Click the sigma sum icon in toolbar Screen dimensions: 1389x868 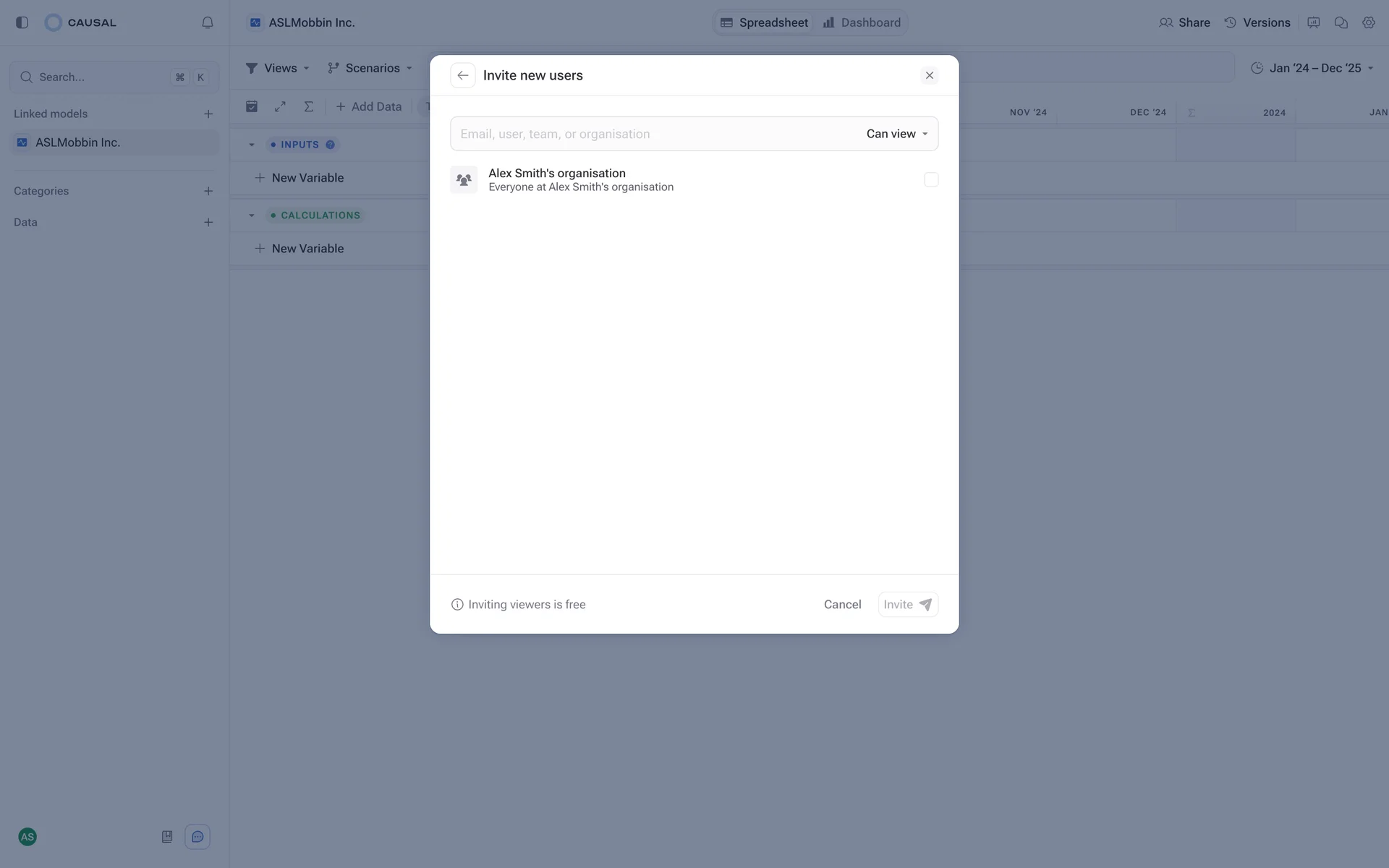click(308, 106)
